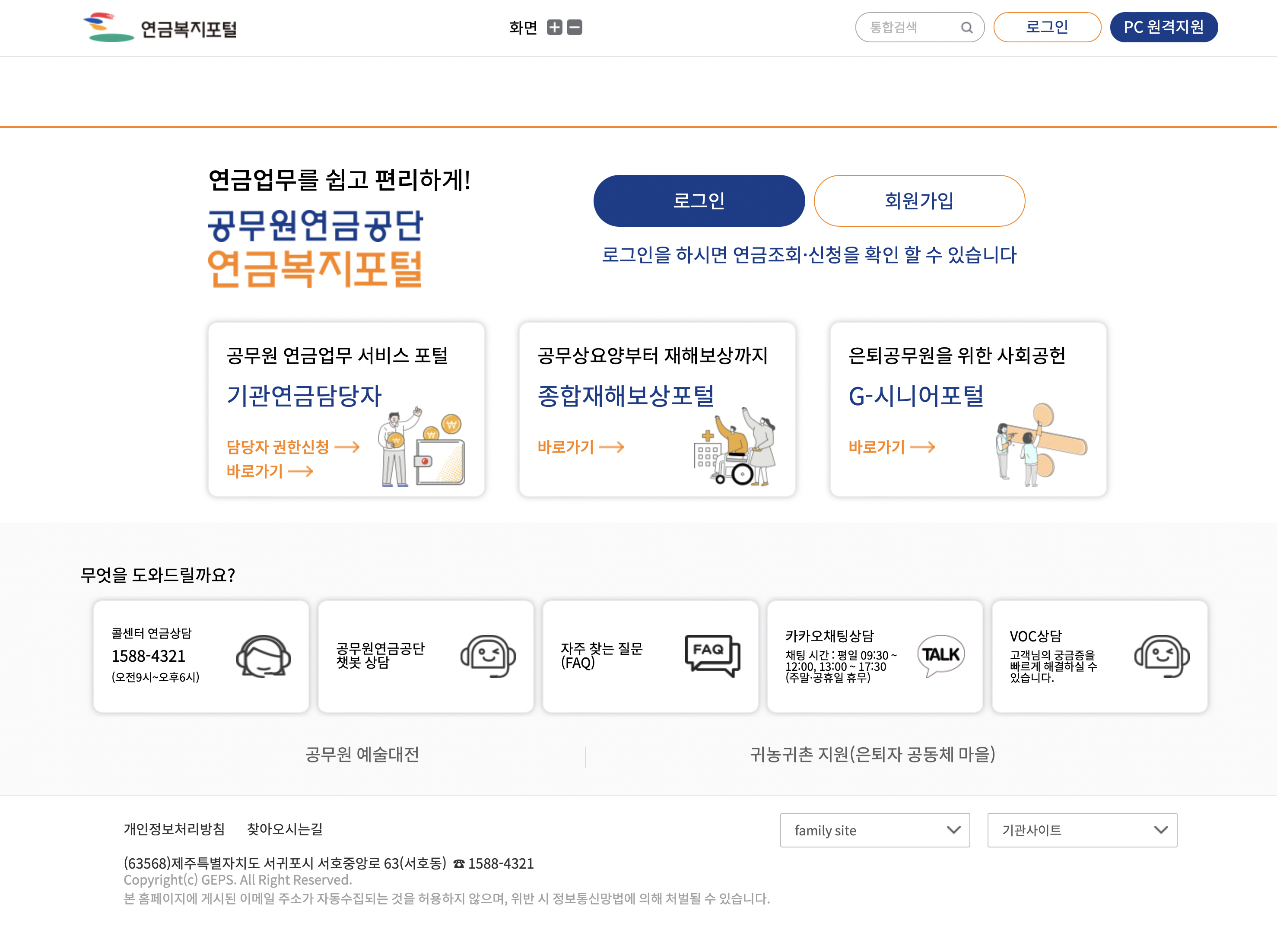Screen dimensions: 1277x952
Task: Click the KakaoTalk TALK balloon icon
Action: 940,655
